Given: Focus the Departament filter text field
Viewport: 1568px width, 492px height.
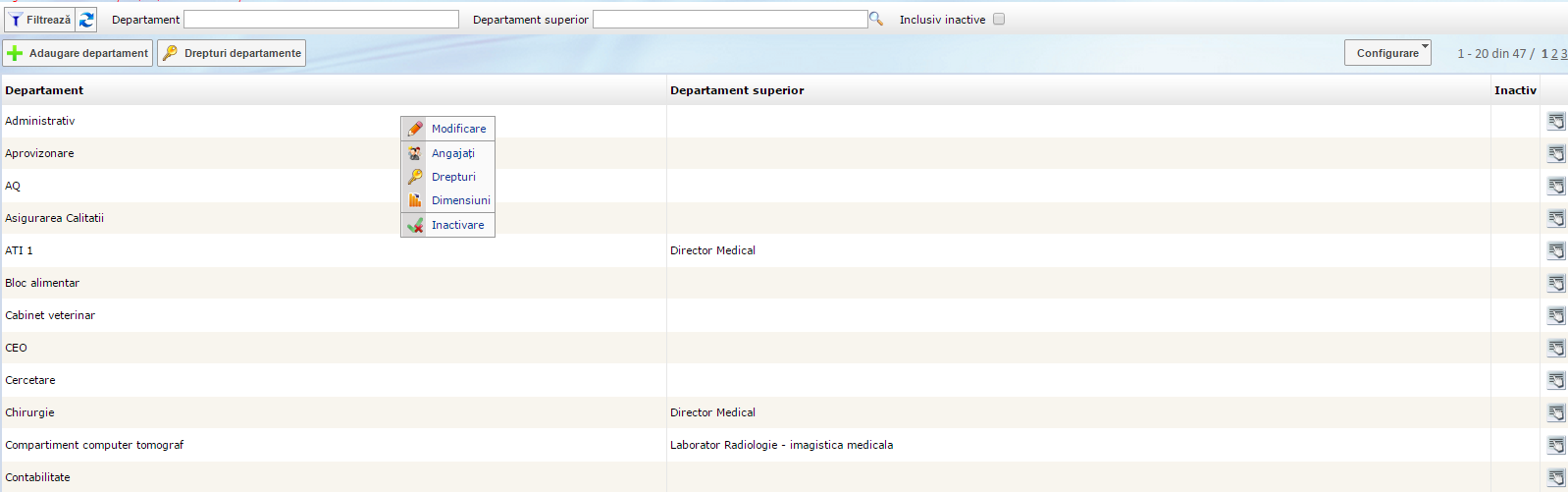Looking at the screenshot, I should (x=321, y=20).
